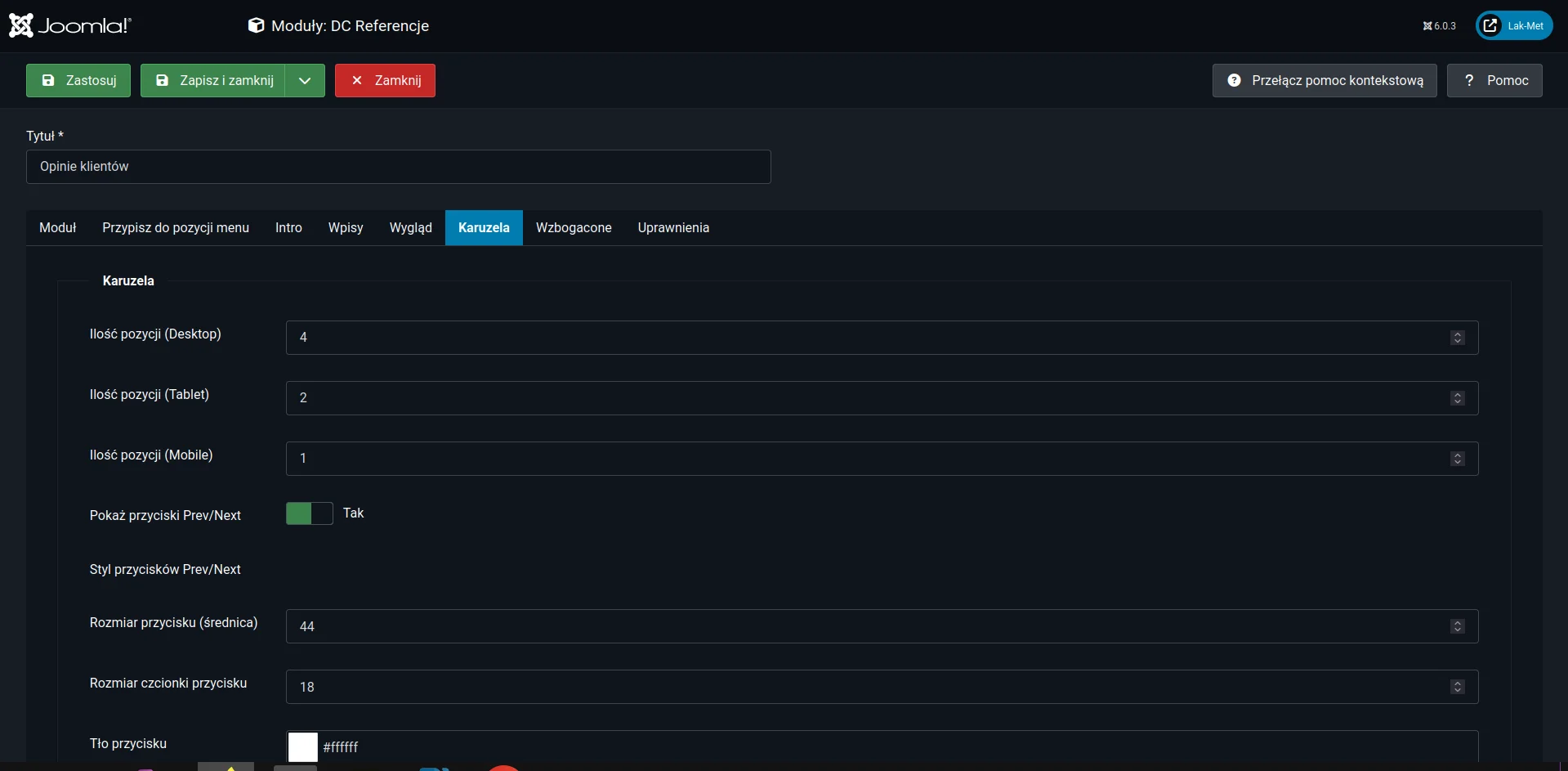1568x771 pixels.
Task: Click the green Zastosuj save button
Action: 78,80
